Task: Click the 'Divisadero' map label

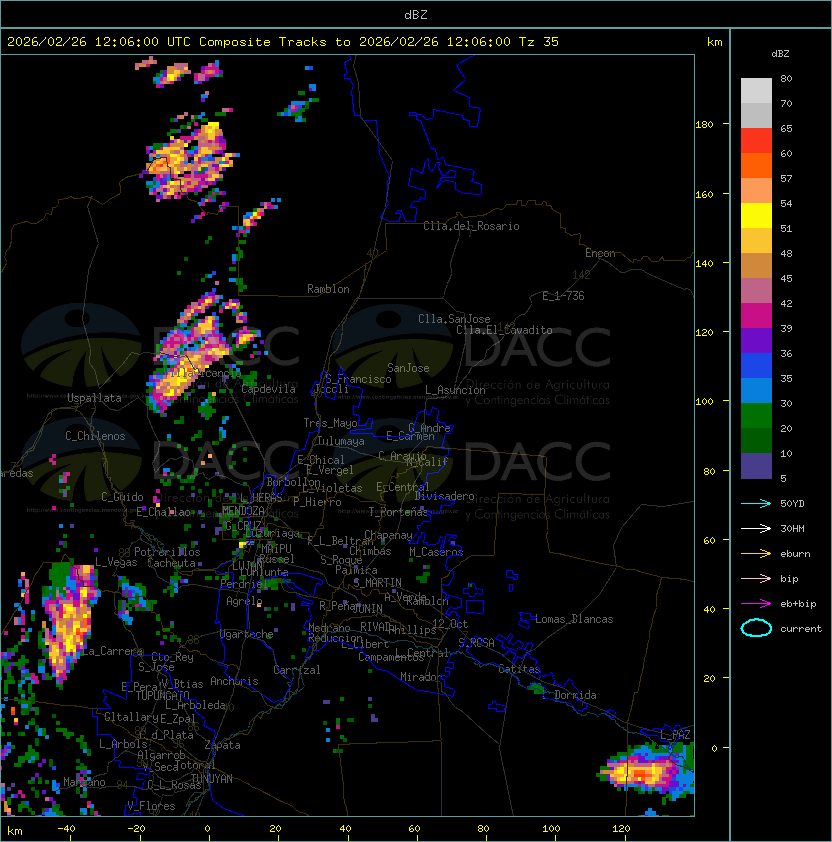Action: coord(445,496)
